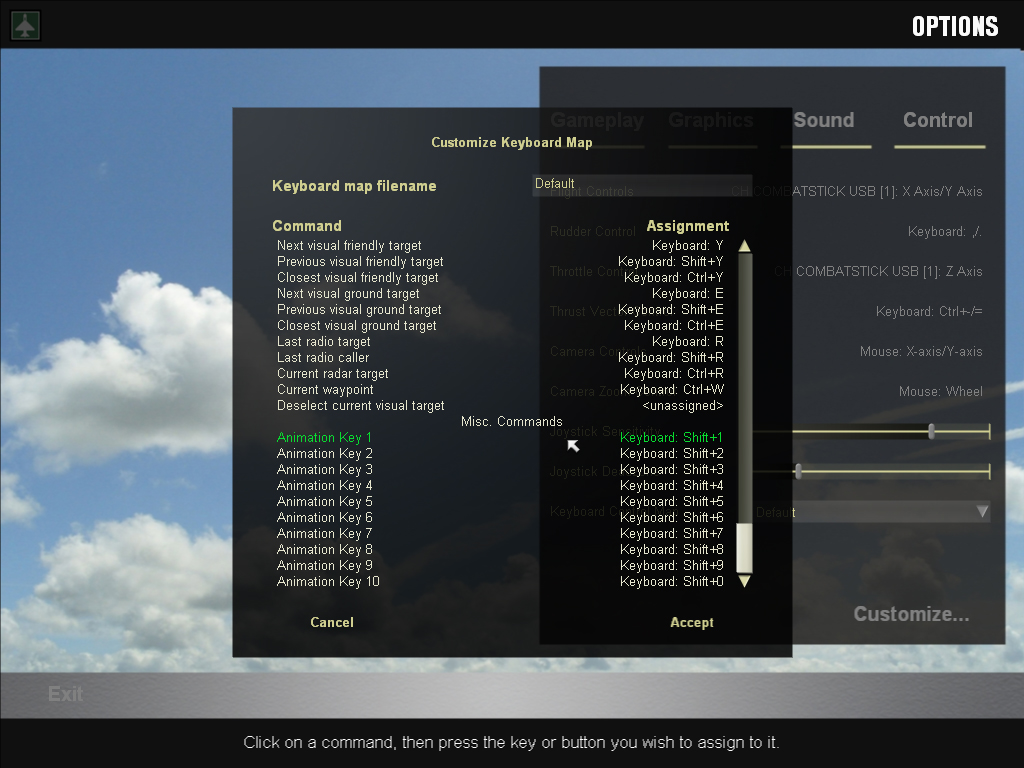Click the Keyboard: Ctrl+E assignment

point(673,326)
